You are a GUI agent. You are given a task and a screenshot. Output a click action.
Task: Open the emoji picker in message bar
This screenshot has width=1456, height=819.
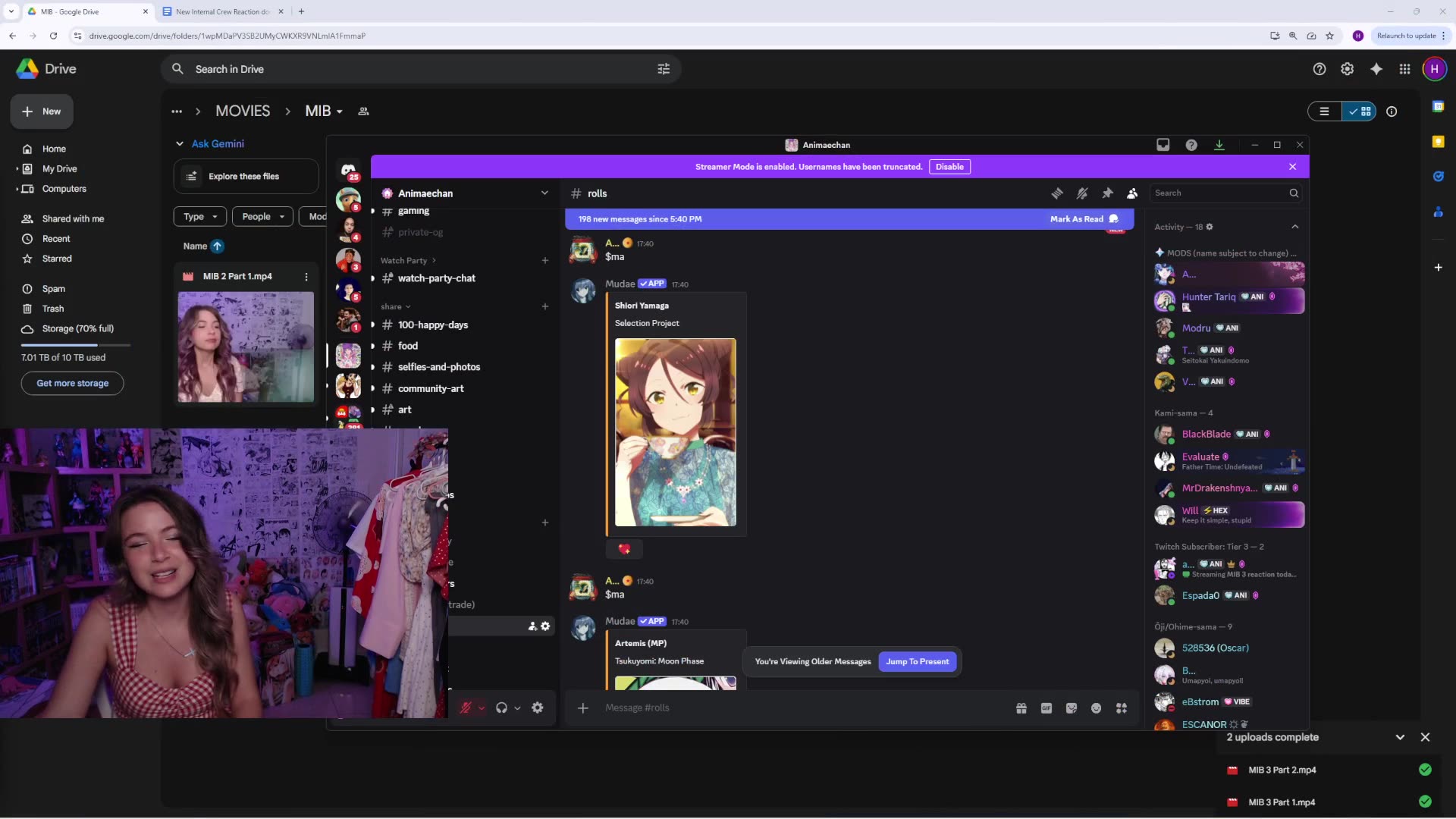click(x=1096, y=708)
